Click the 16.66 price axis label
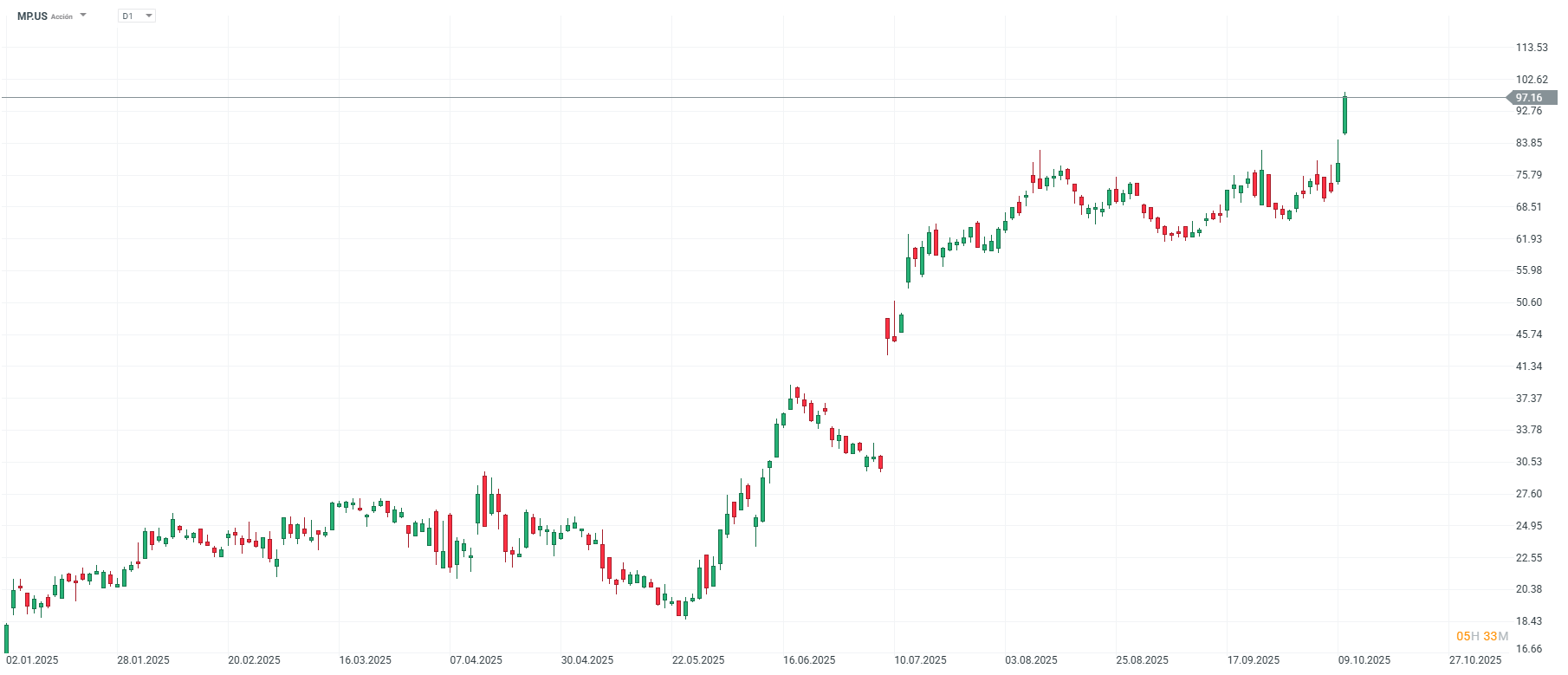 1528,649
